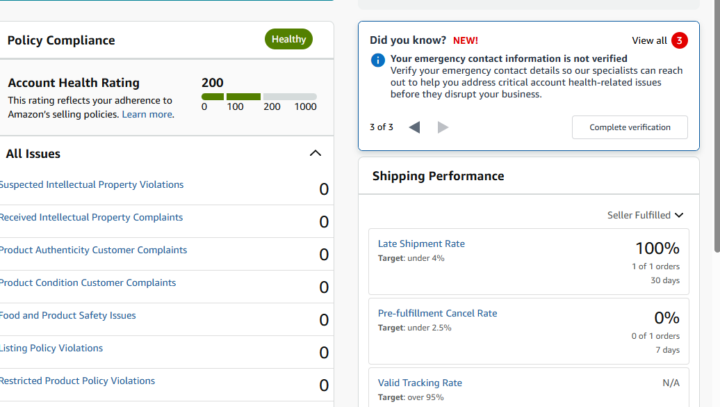Open Suspected Intellectual Property Violations
Image resolution: width=720 pixels, height=407 pixels.
[x=91, y=185]
